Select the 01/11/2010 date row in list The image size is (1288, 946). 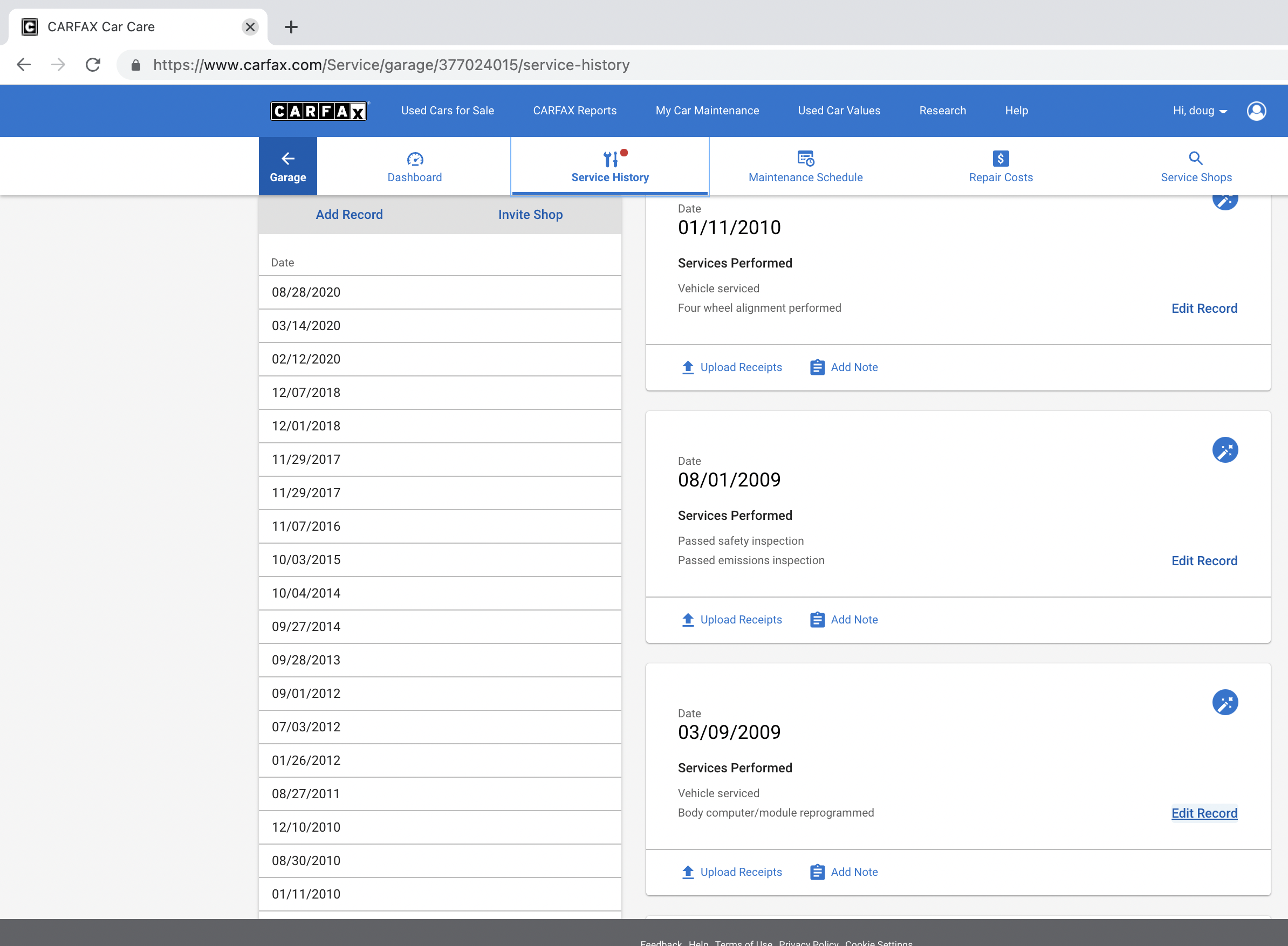(x=440, y=894)
